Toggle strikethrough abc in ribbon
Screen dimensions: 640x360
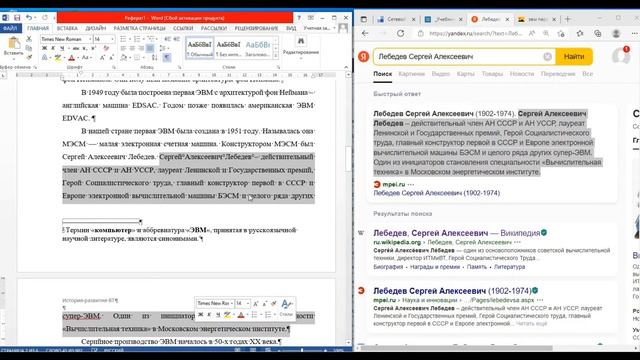click(76, 48)
